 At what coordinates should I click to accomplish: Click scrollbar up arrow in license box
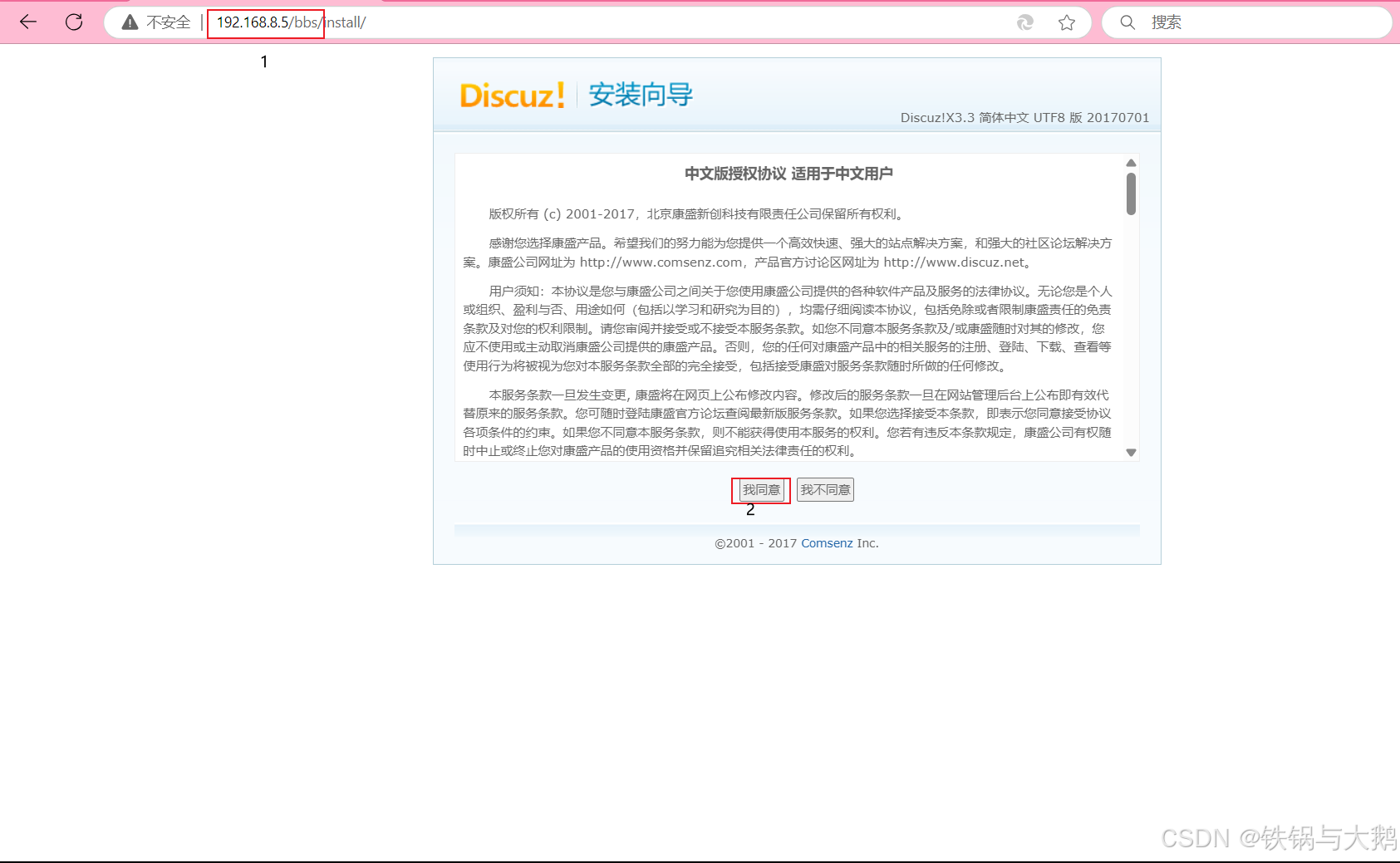tap(1131, 163)
